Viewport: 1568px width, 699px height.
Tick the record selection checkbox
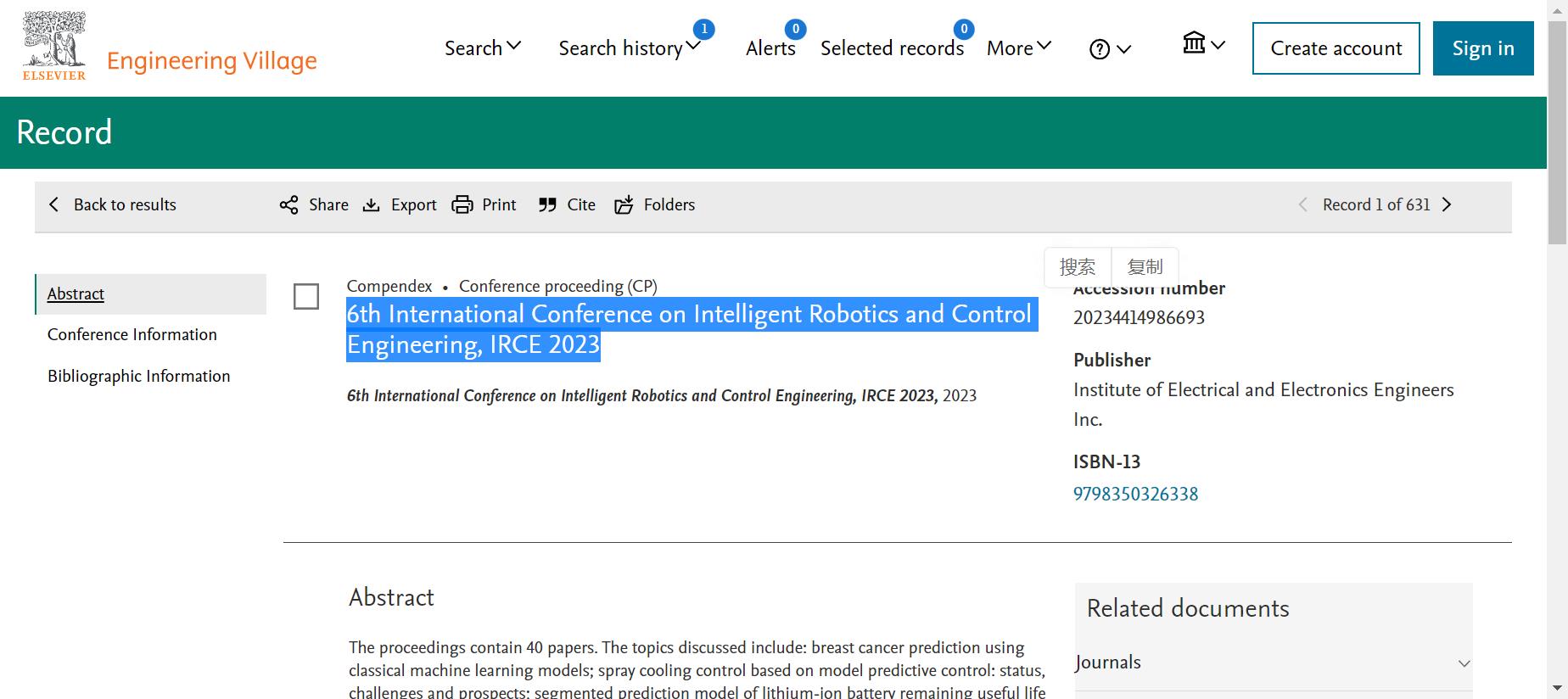click(x=306, y=297)
